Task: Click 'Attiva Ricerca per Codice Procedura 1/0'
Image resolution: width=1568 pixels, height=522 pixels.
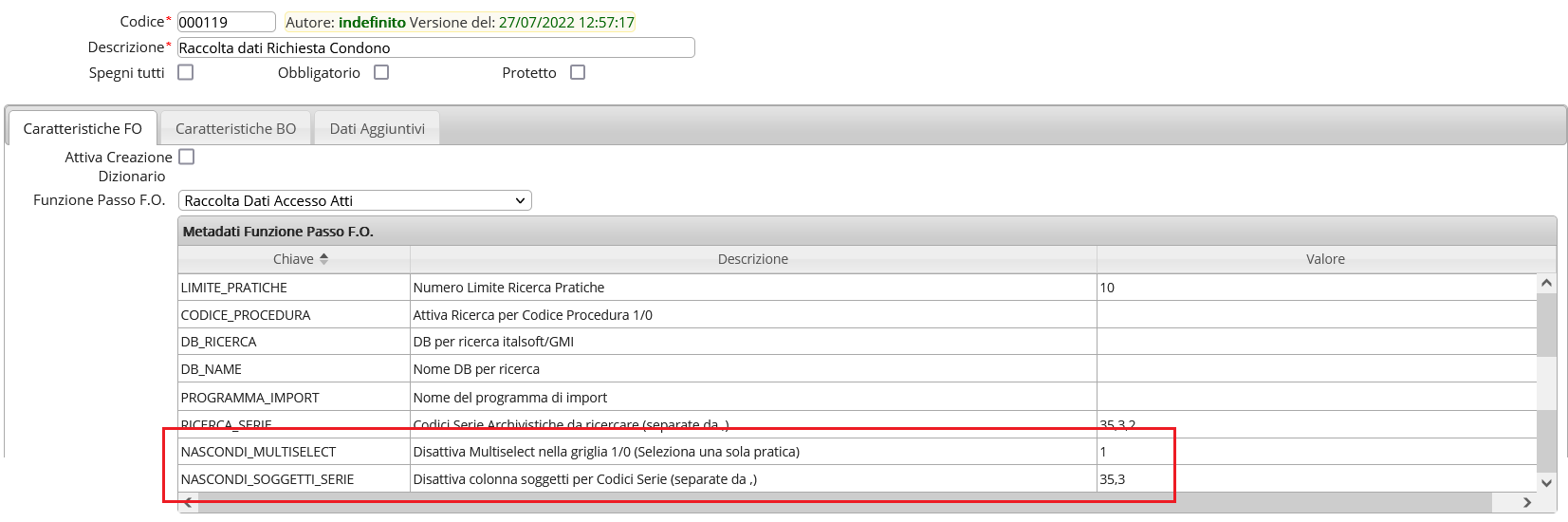Action: [x=533, y=315]
